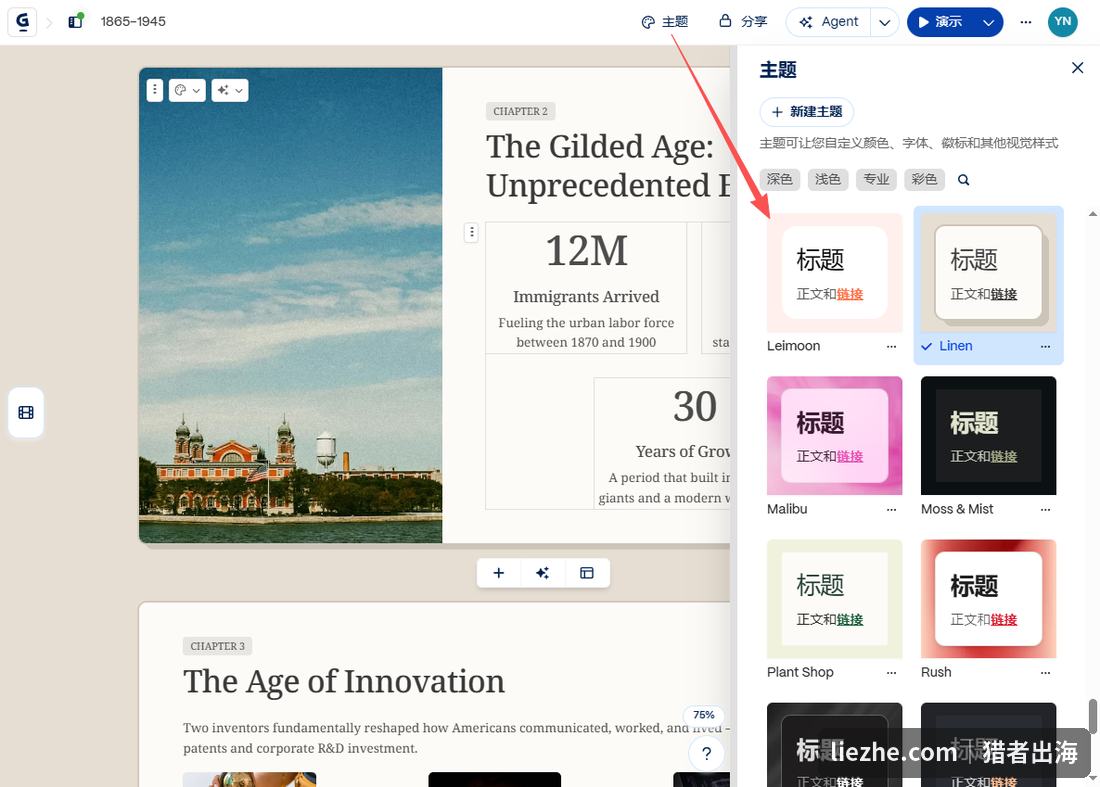This screenshot has height=787, width=1100.
Task: Select the Malibu theme thumbnail
Action: point(834,436)
